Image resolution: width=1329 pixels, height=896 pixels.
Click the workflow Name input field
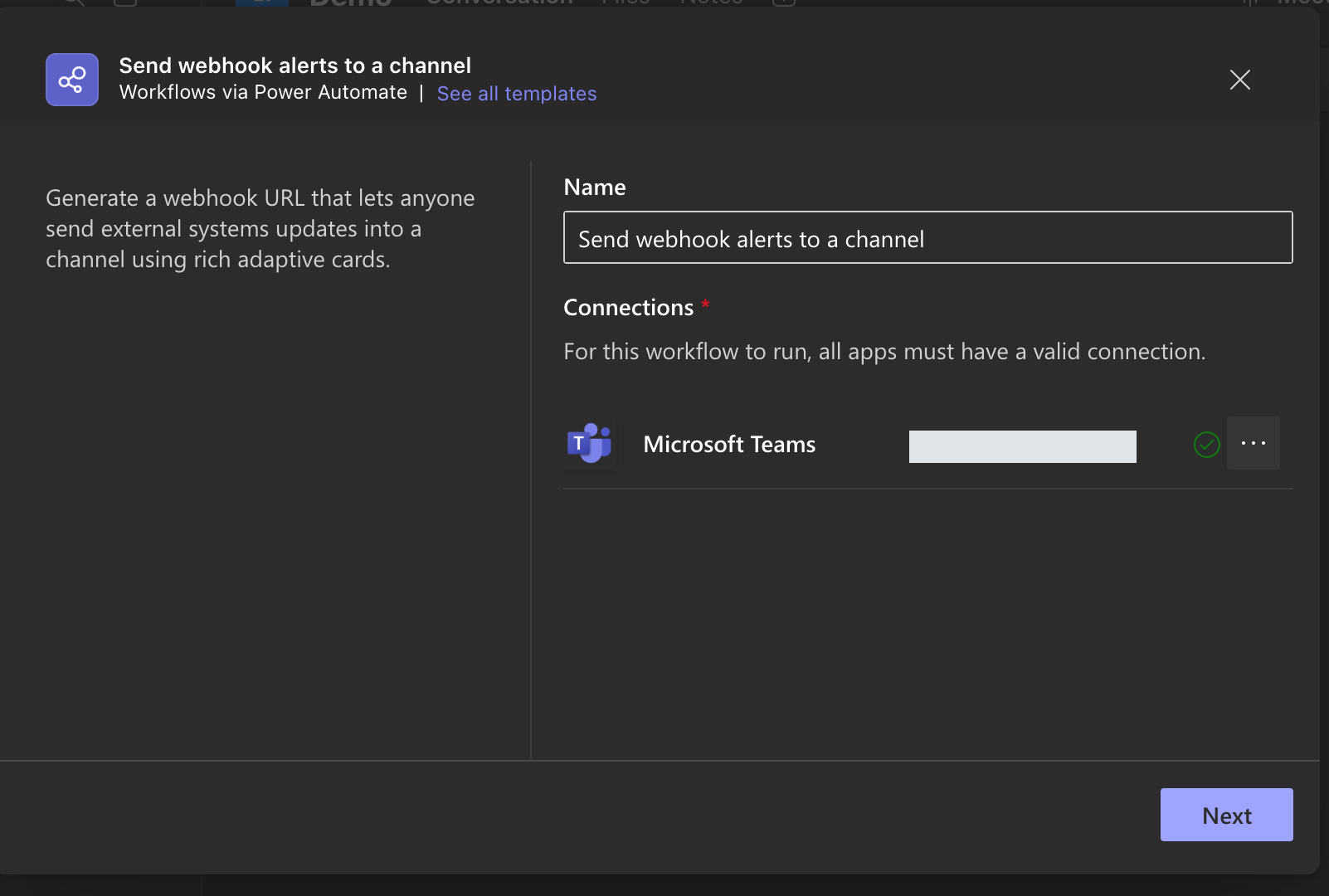click(927, 238)
